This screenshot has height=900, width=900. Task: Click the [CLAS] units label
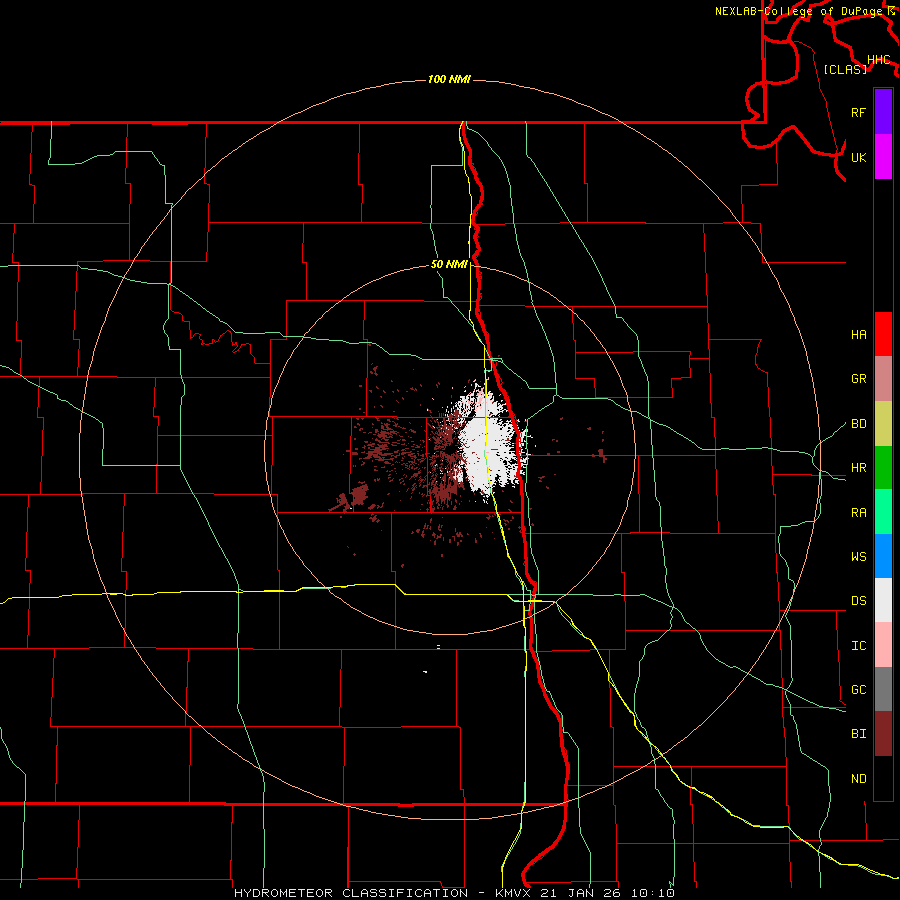click(845, 69)
